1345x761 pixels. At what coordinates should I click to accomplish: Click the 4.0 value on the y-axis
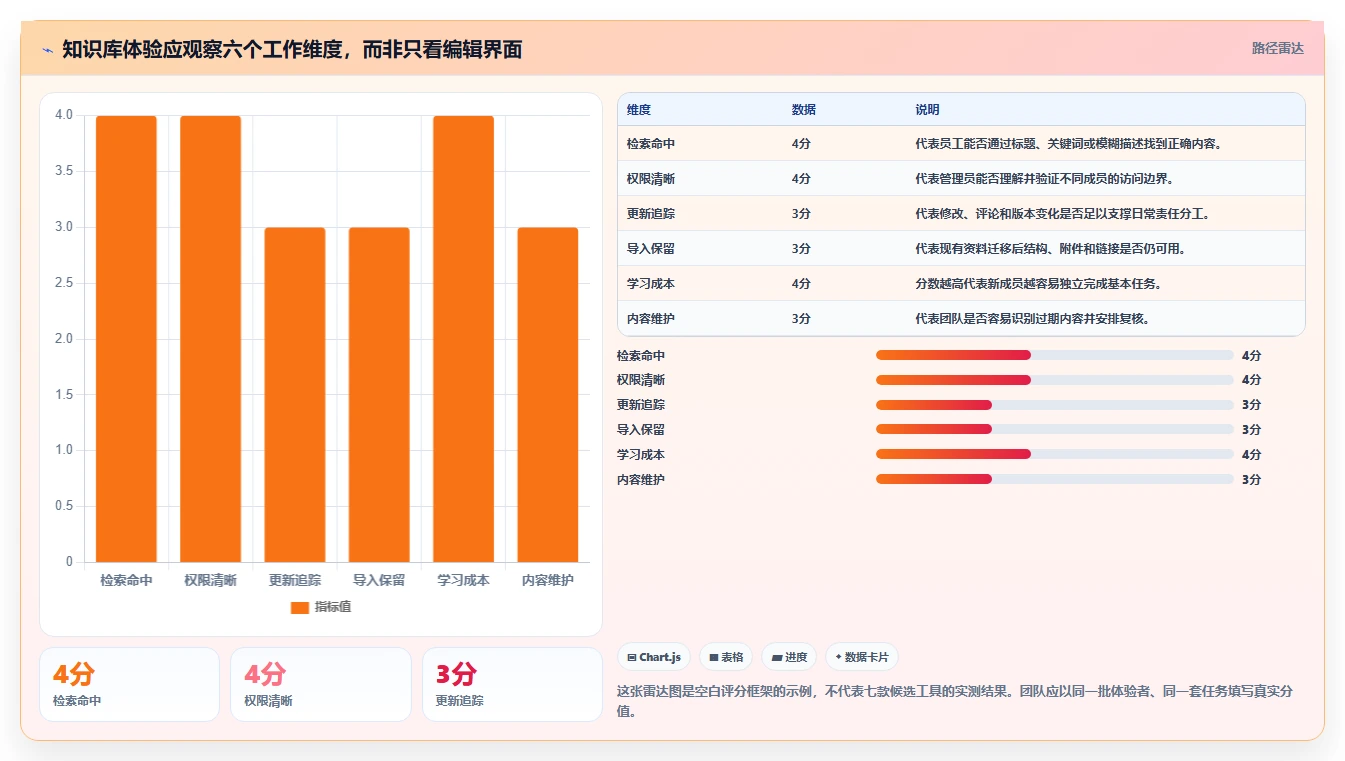coord(64,115)
